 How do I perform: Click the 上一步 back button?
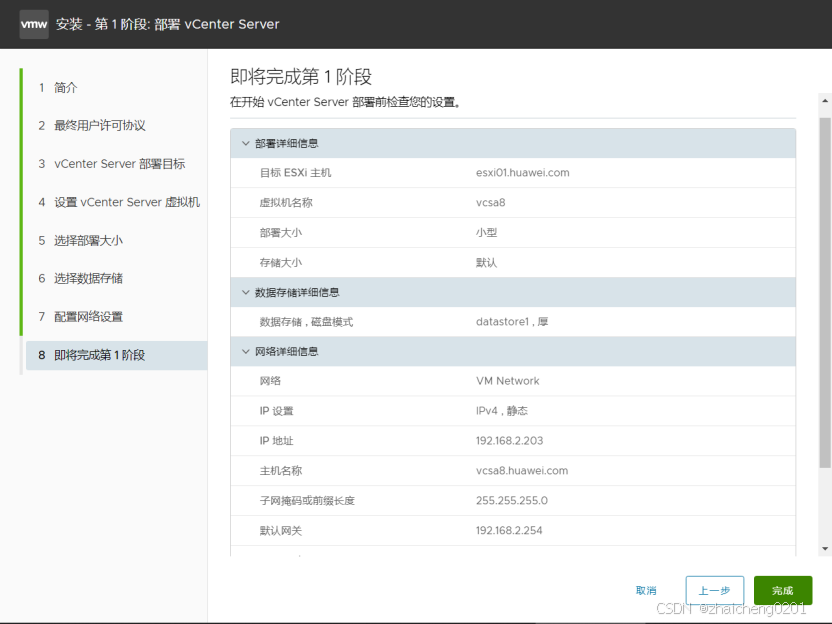(x=714, y=591)
